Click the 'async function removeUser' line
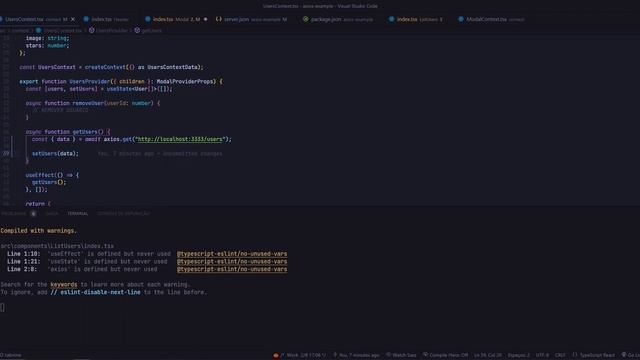The height and width of the screenshot is (360, 640). pos(93,103)
